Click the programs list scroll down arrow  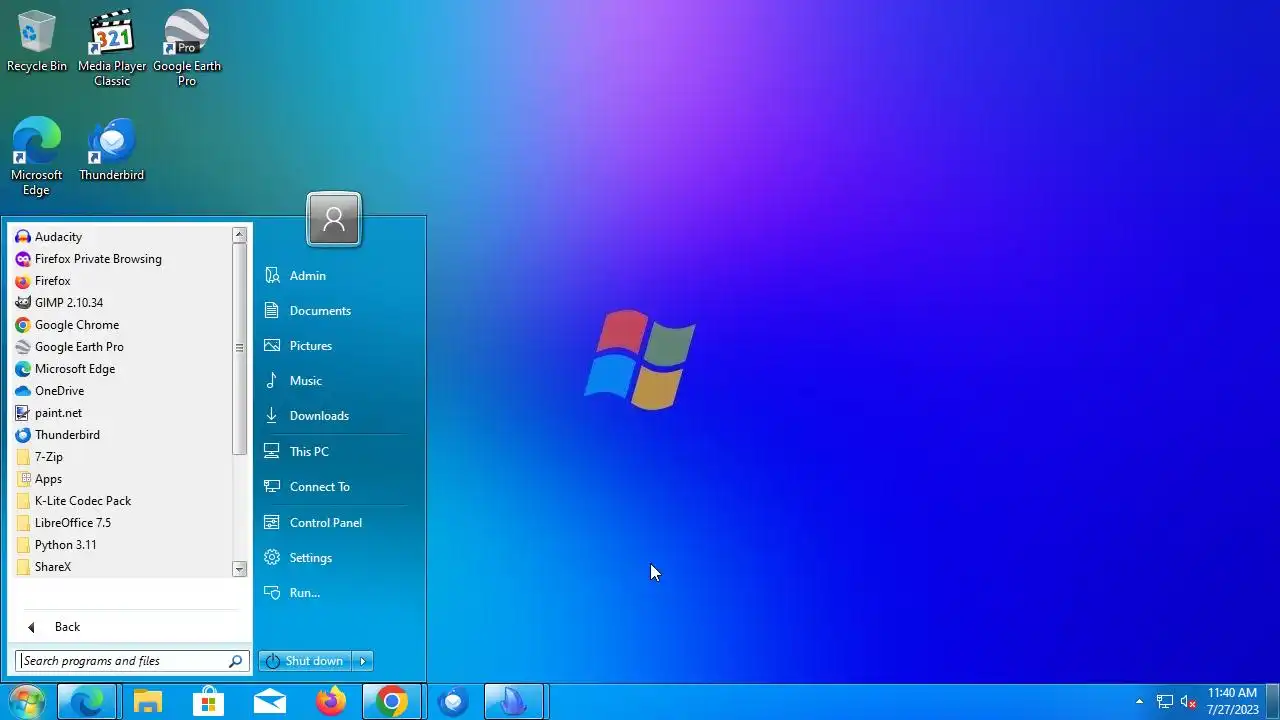click(239, 569)
